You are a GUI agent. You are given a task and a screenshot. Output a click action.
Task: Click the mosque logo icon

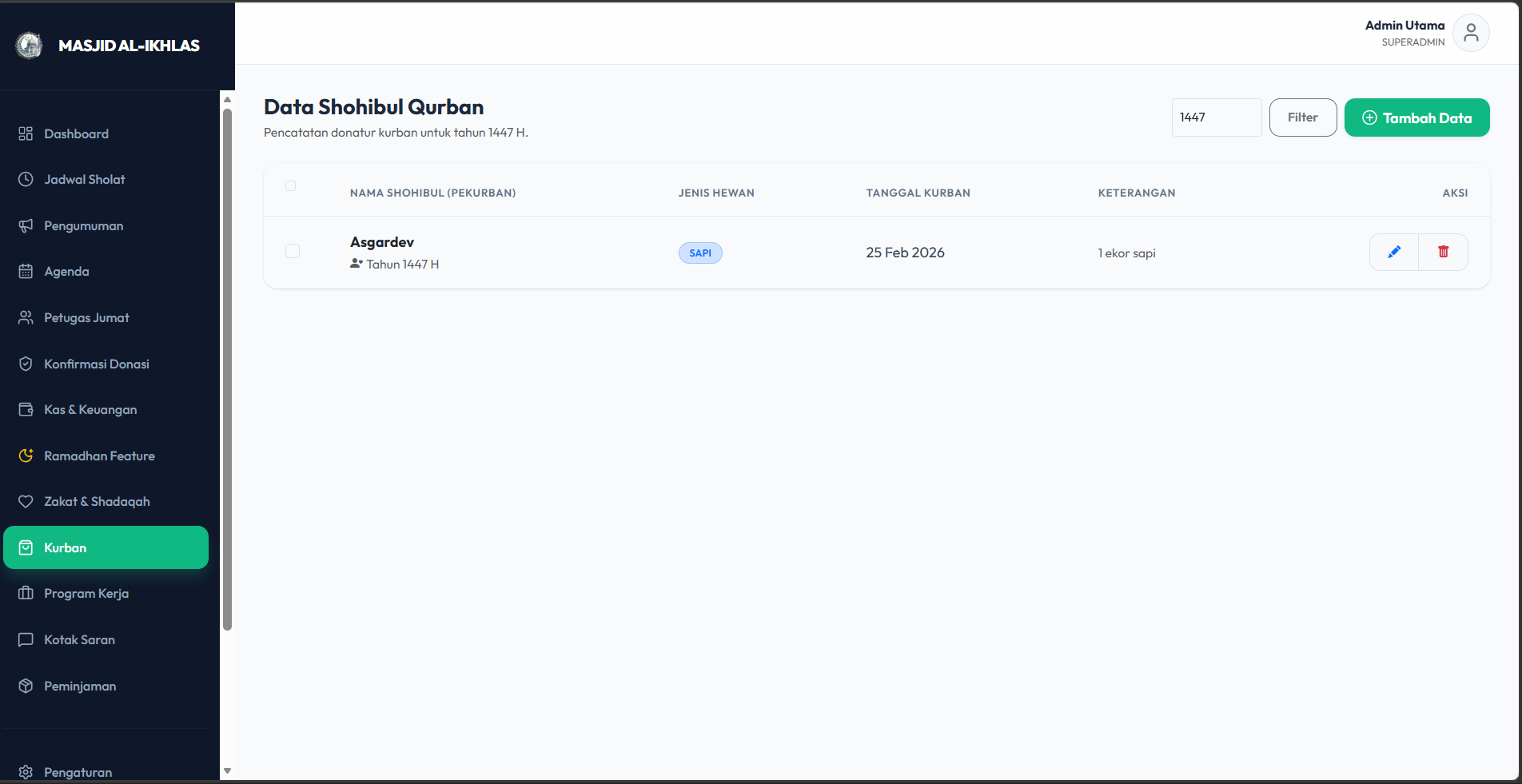(x=29, y=46)
